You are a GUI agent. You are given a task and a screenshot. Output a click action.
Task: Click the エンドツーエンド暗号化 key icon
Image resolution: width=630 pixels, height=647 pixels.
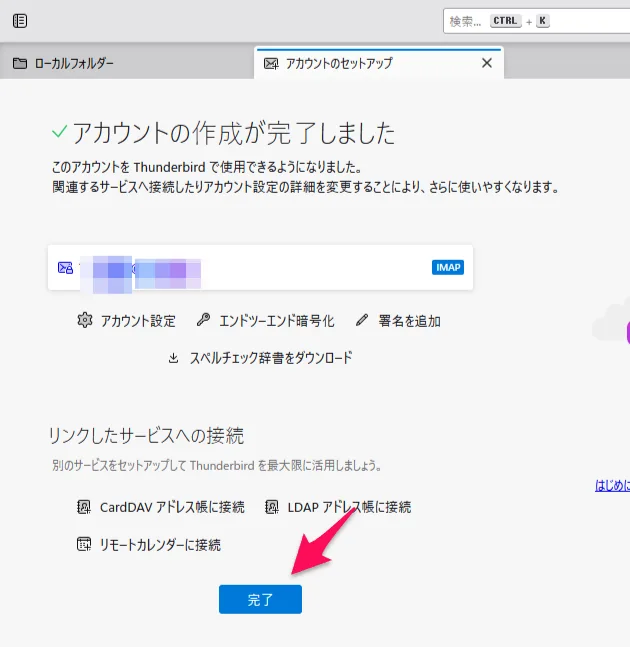pyautogui.click(x=203, y=321)
